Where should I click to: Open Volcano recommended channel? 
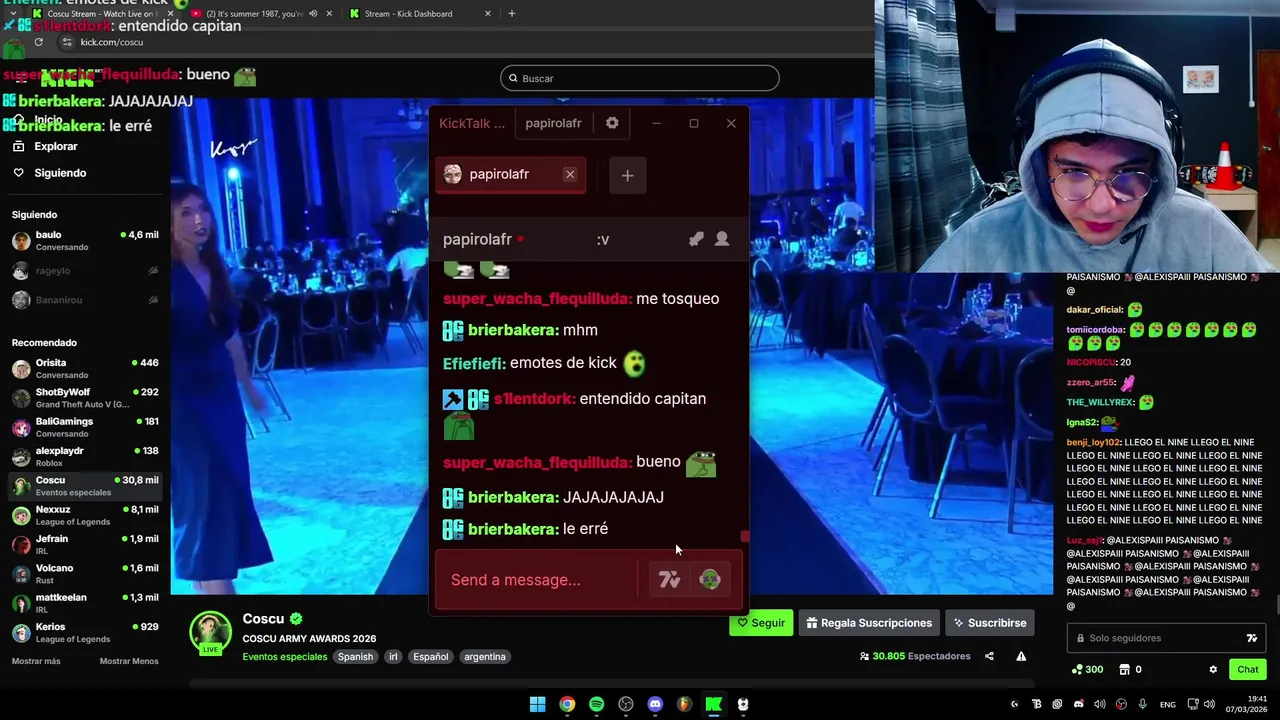click(85, 574)
